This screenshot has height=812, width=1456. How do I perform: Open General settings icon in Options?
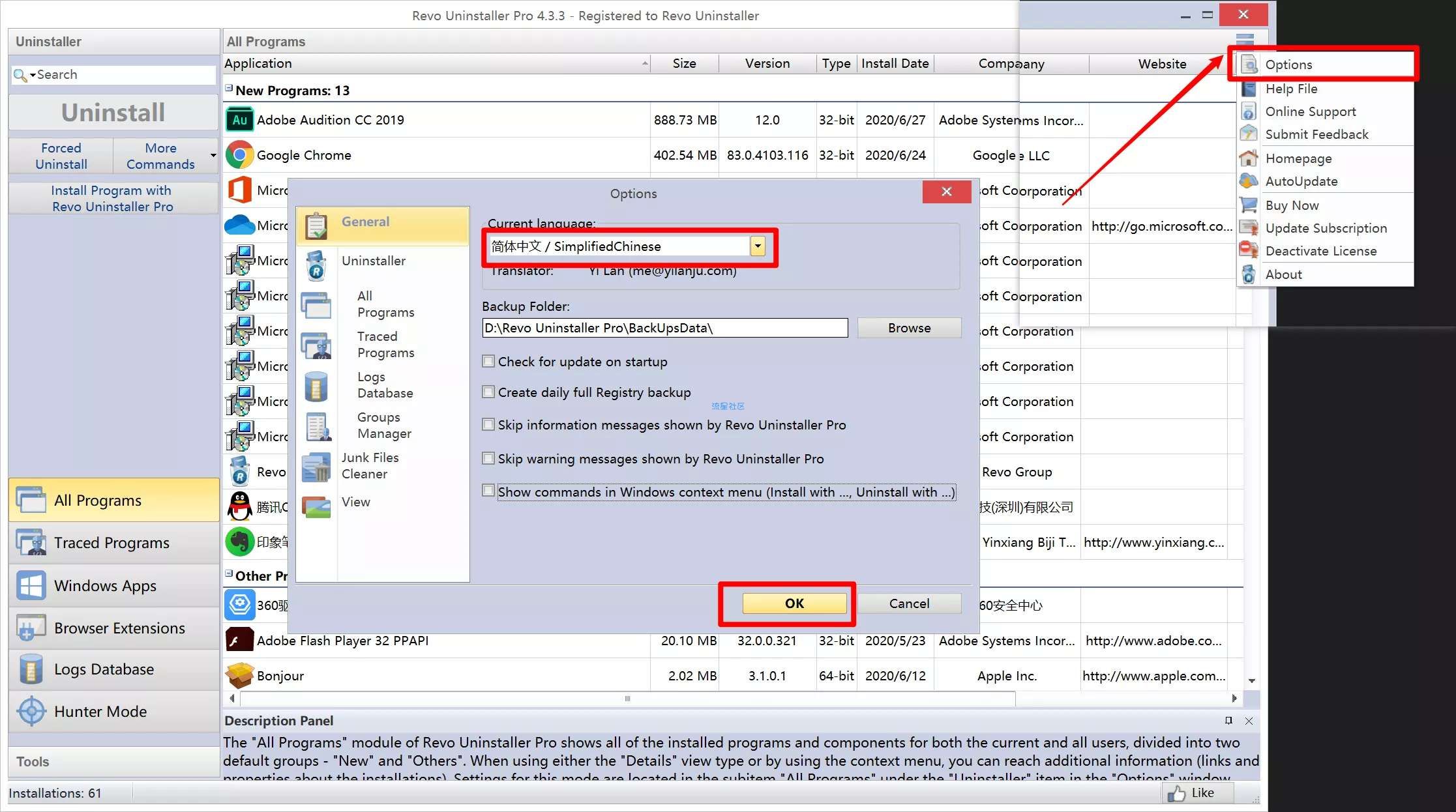point(316,225)
